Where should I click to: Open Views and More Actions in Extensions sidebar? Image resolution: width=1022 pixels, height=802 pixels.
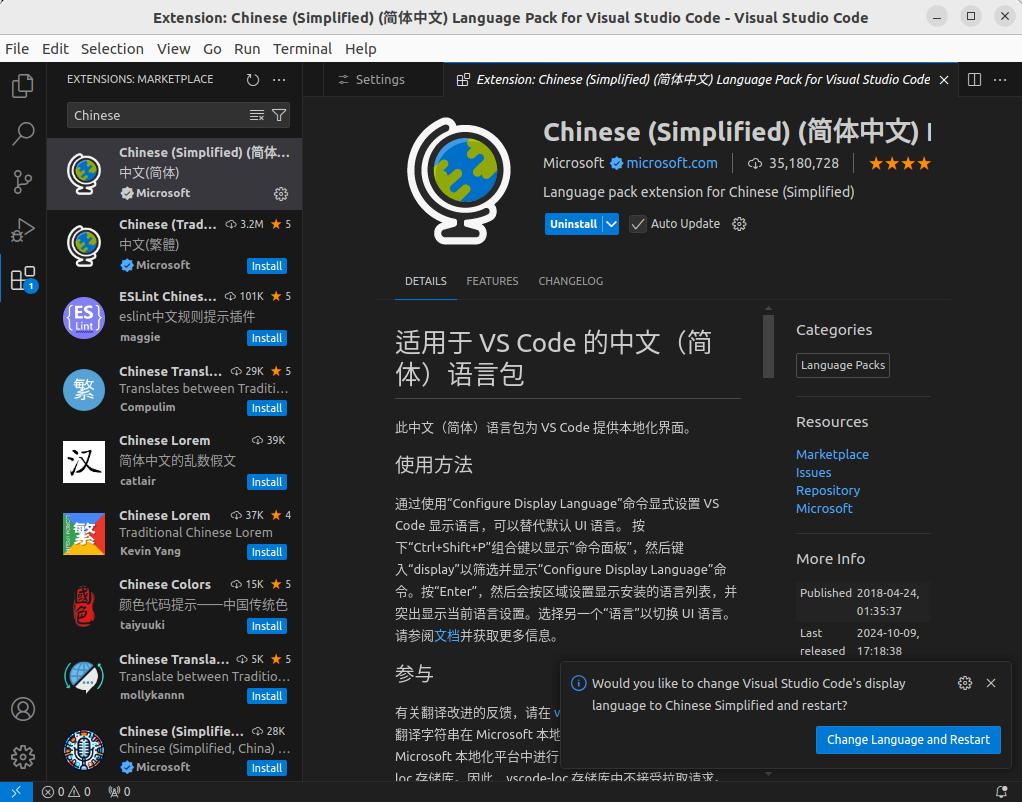279,80
